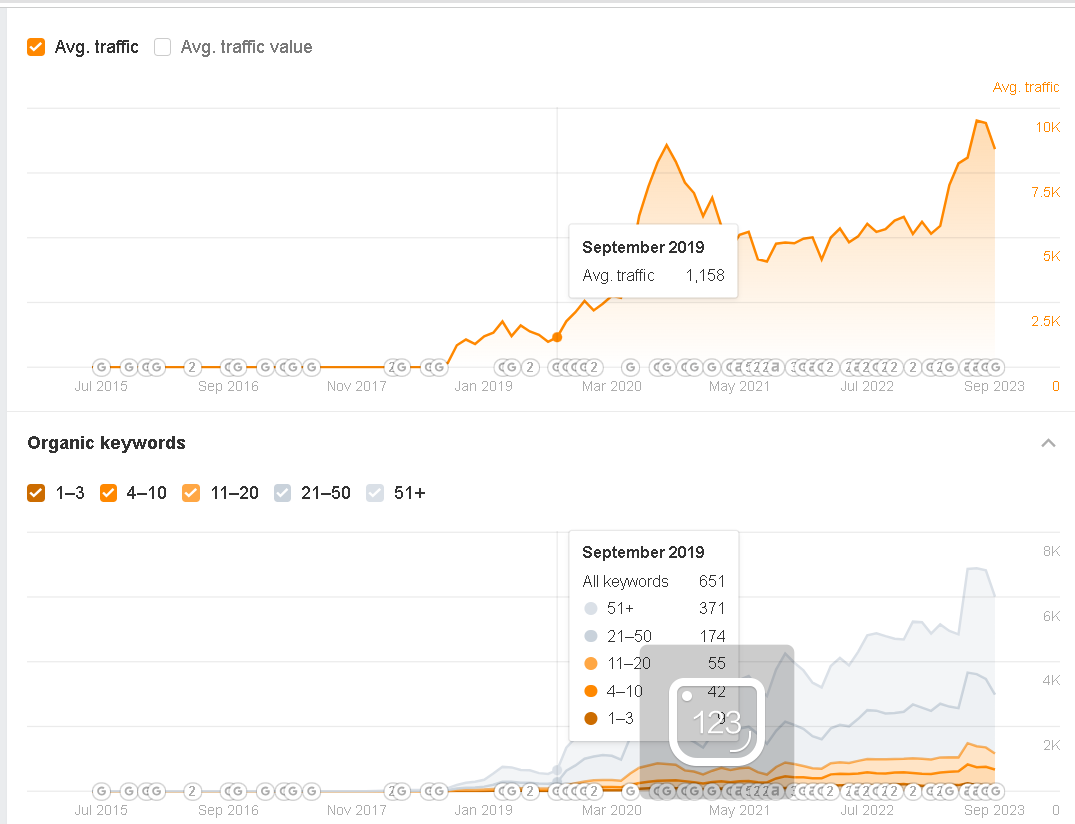Click the G marker above Mar 2020 on traffic chart

tap(630, 367)
